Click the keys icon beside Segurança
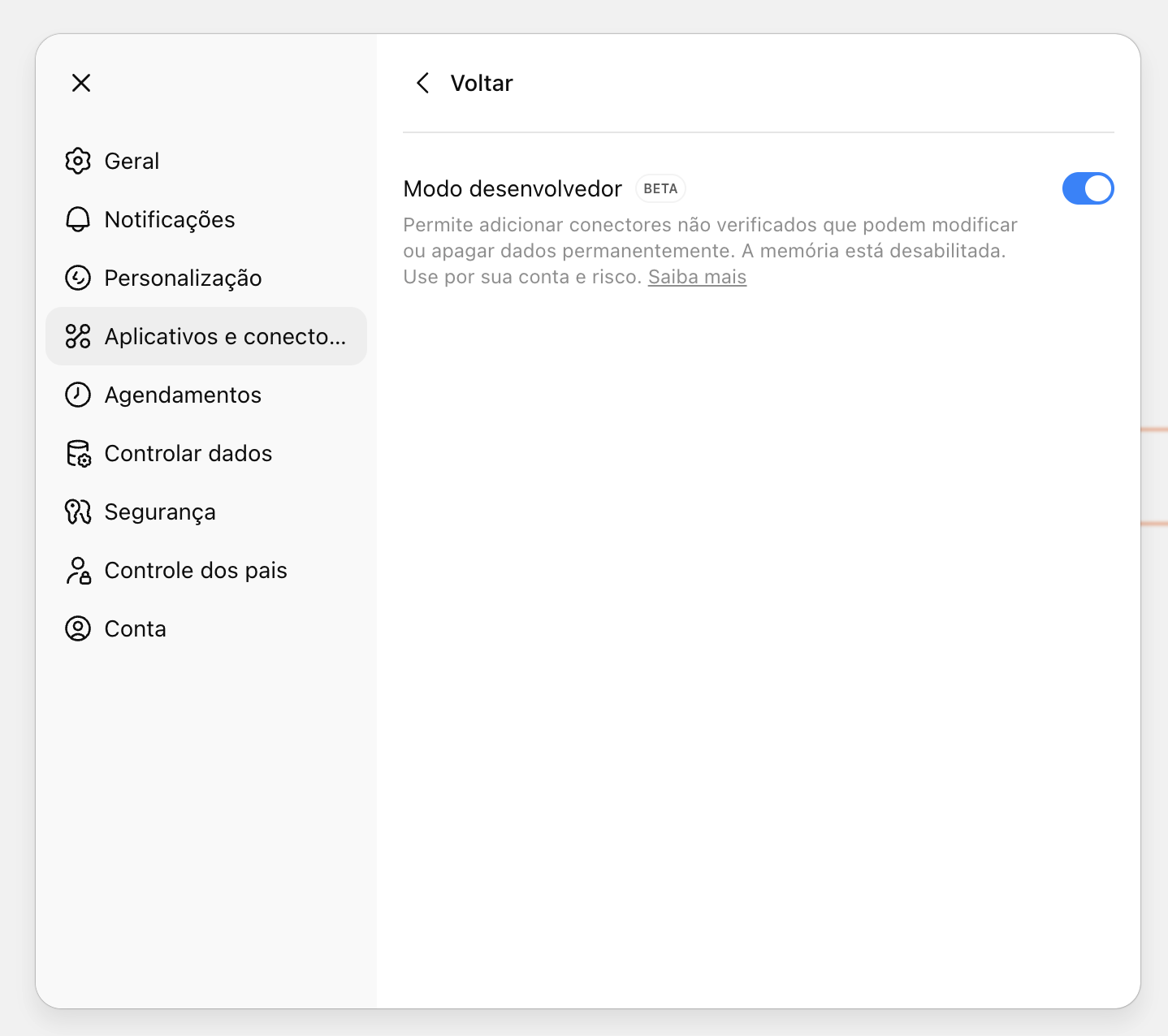 [78, 512]
